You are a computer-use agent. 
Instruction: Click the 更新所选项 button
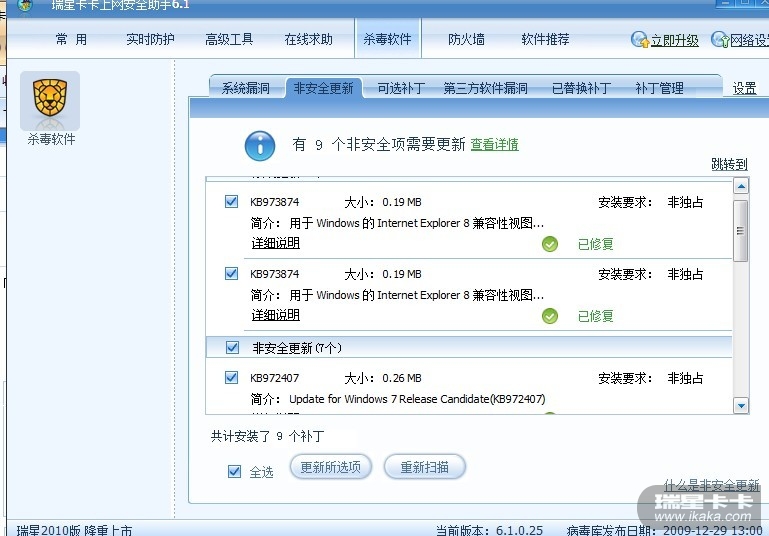(331, 467)
